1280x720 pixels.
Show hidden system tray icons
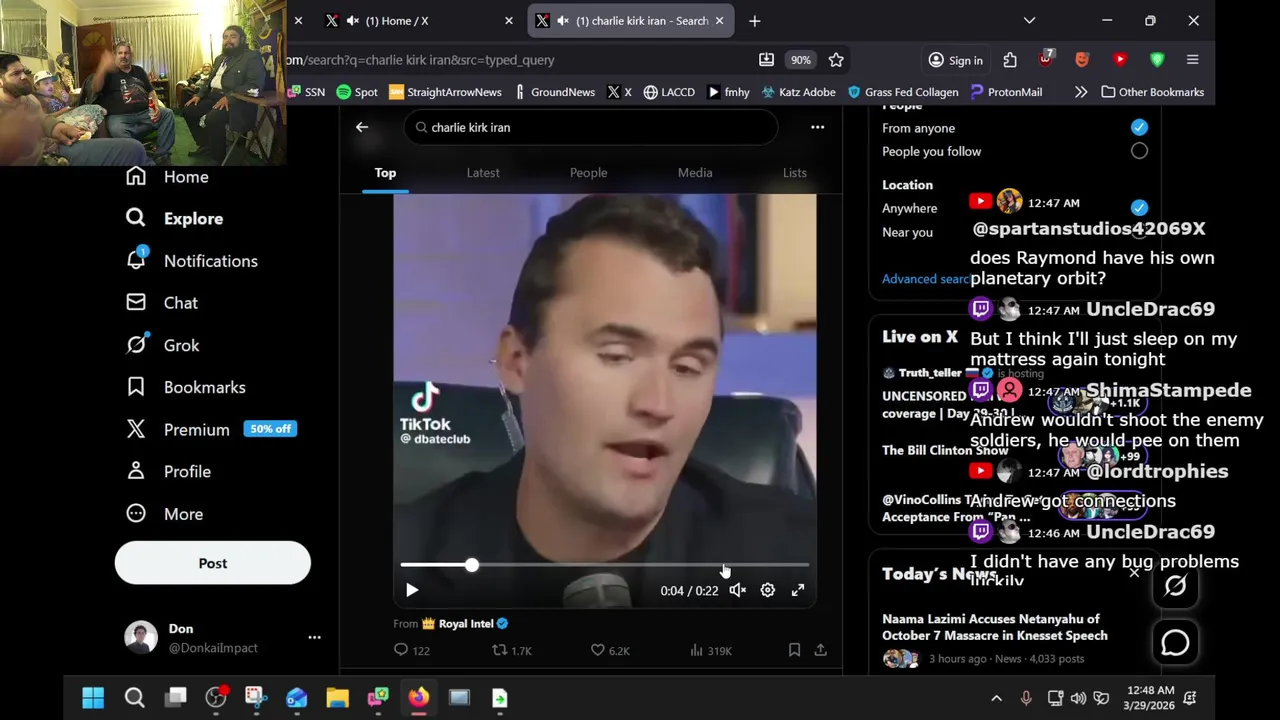coord(996,698)
